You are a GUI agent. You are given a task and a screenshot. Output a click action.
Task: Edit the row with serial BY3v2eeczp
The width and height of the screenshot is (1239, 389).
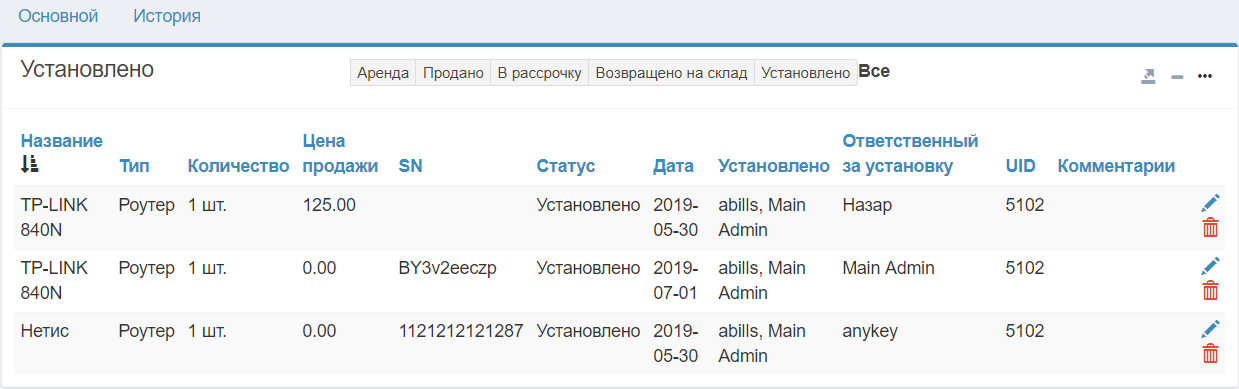1210,266
